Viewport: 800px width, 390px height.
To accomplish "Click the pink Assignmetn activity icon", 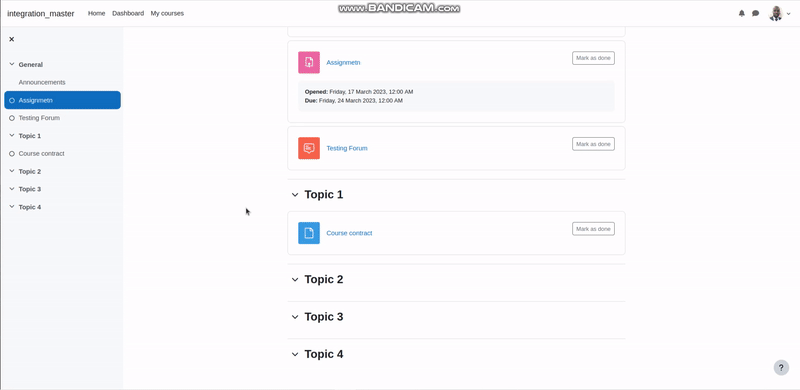I will pos(309,62).
